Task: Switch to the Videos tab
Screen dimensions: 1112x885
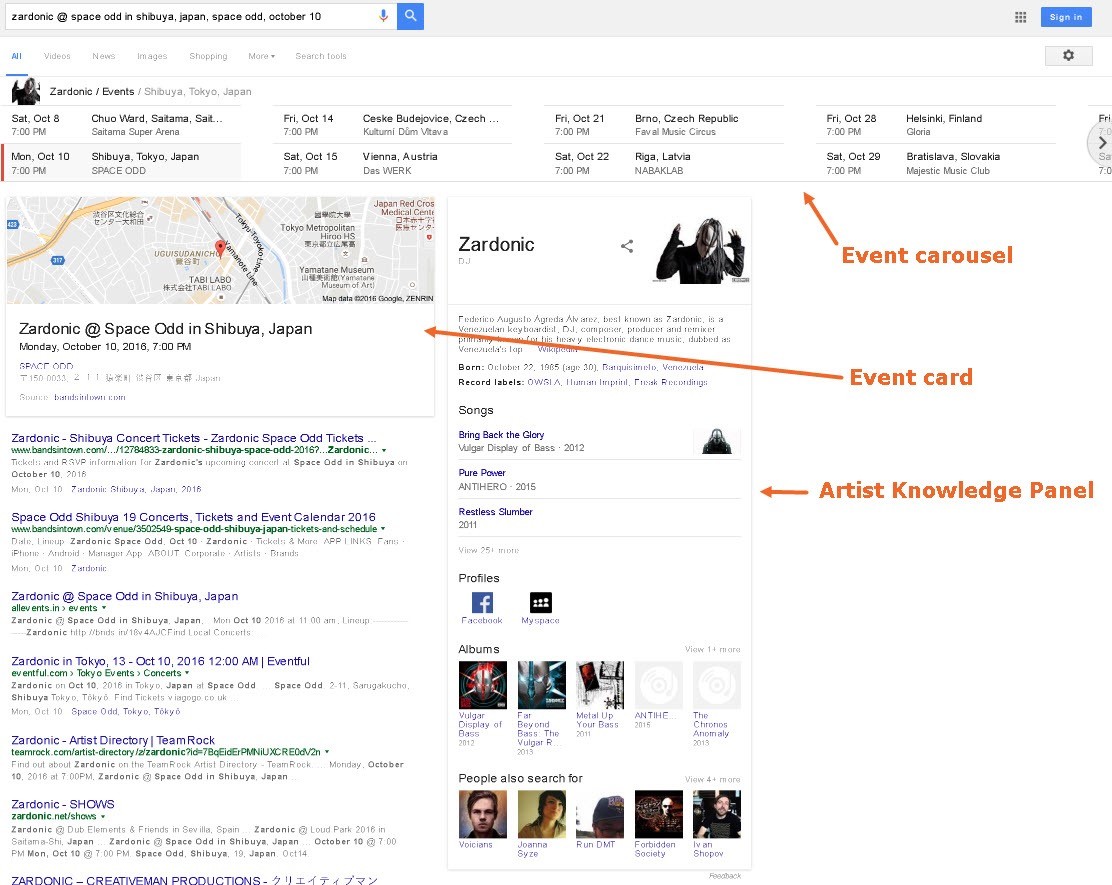Action: (x=57, y=56)
